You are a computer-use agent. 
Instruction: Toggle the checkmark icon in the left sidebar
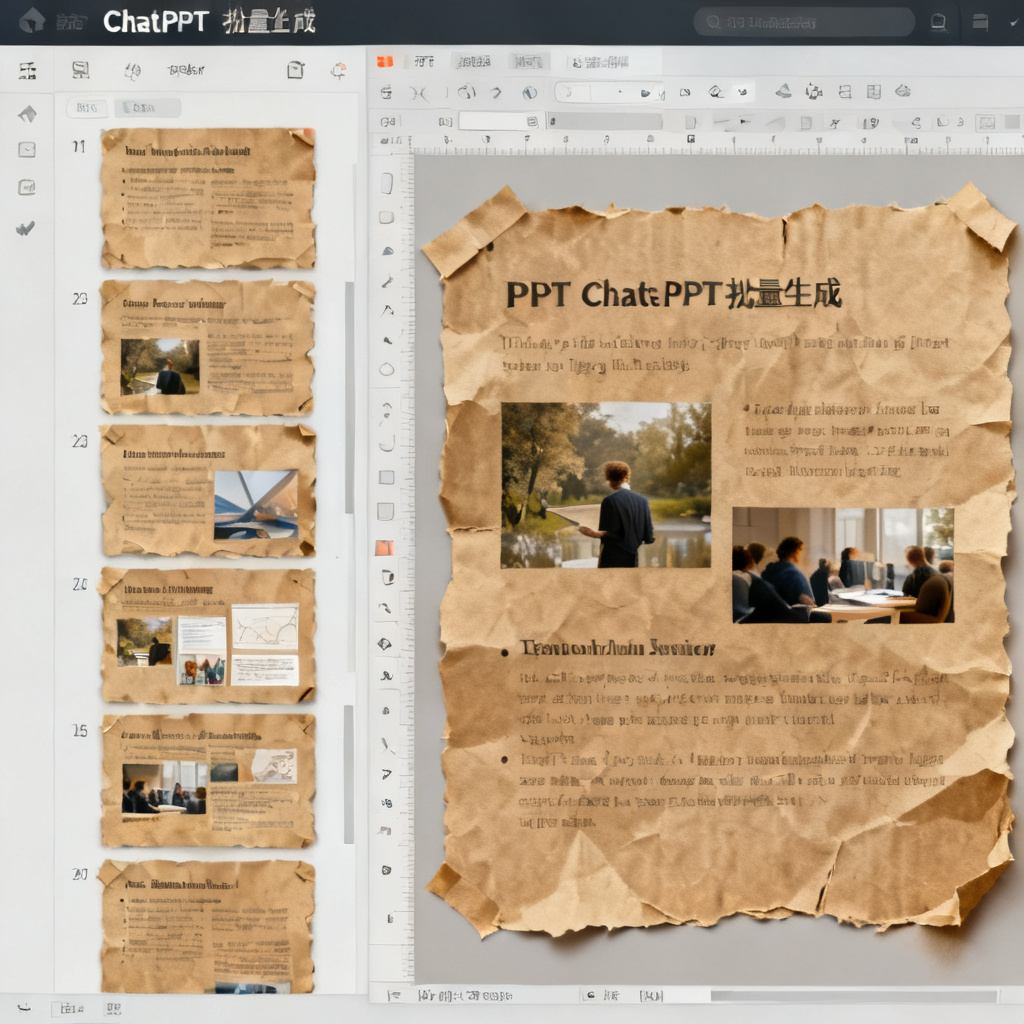click(x=25, y=228)
